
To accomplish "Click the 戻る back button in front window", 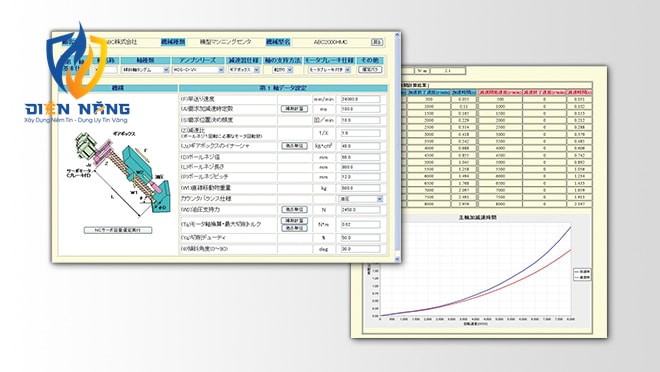I will point(377,42).
